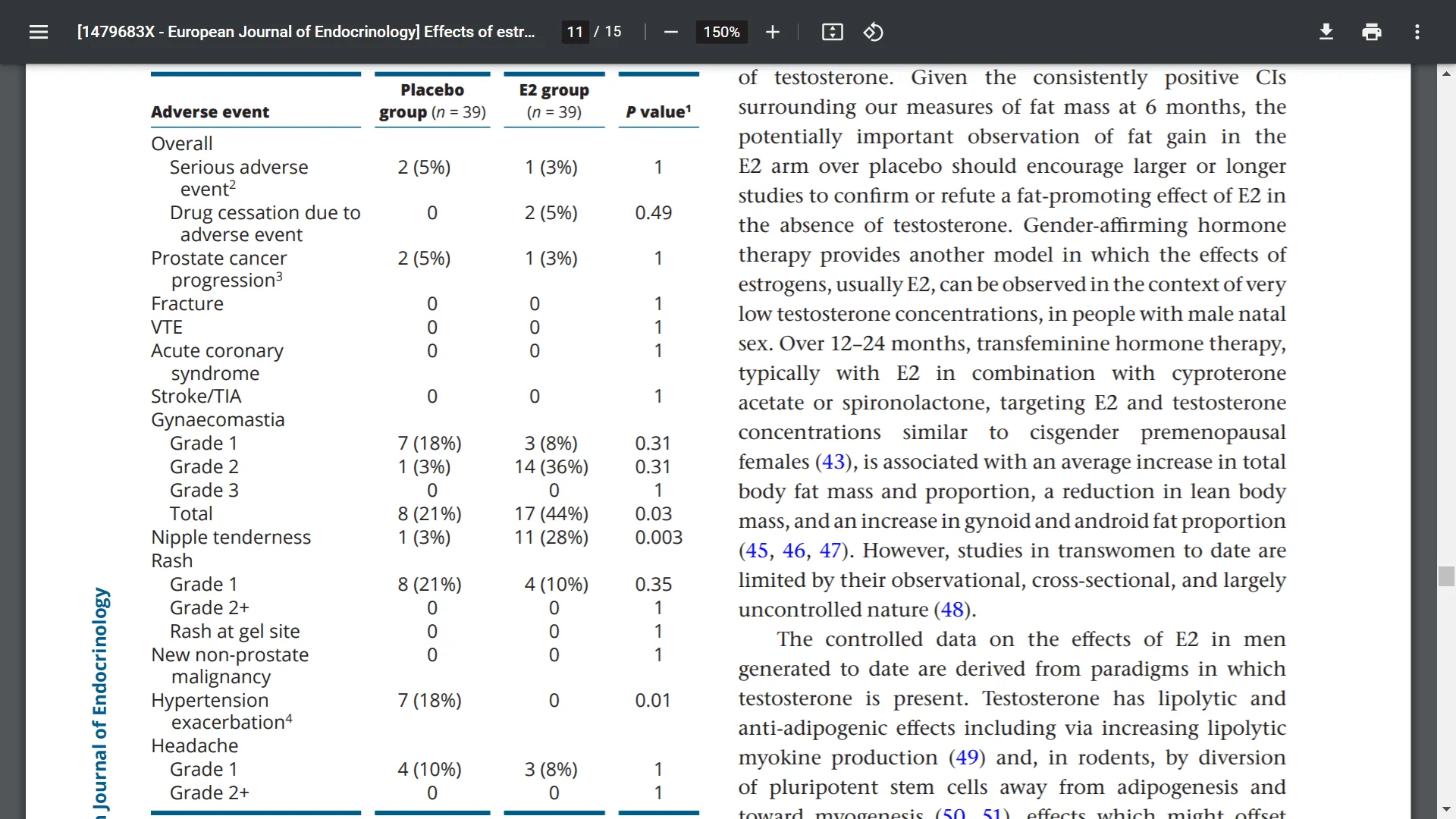Click the P value '0.003'

click(x=659, y=538)
